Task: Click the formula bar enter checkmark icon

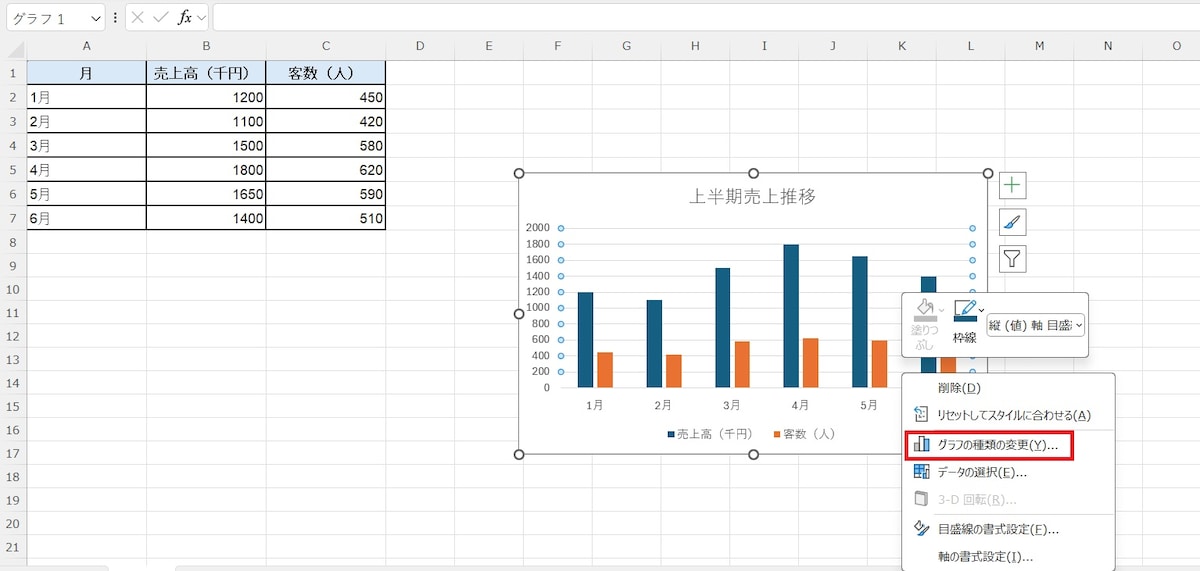Action: click(161, 18)
